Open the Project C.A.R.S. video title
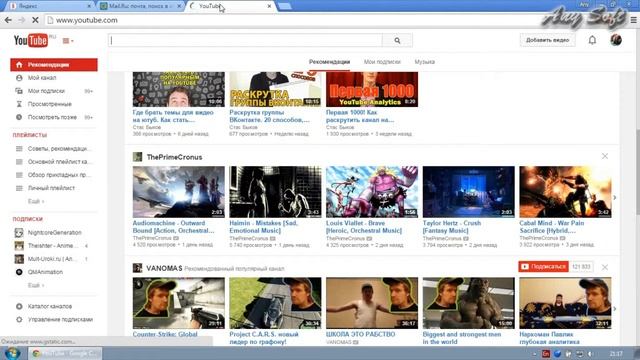640x360 pixels. [x=264, y=338]
